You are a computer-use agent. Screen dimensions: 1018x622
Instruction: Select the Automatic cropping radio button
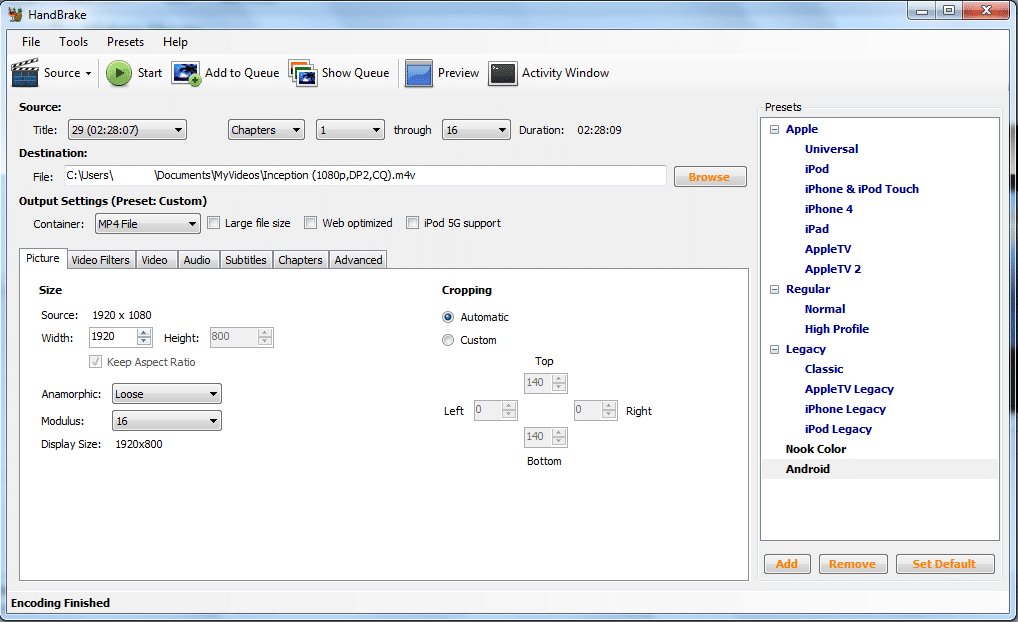tap(448, 317)
